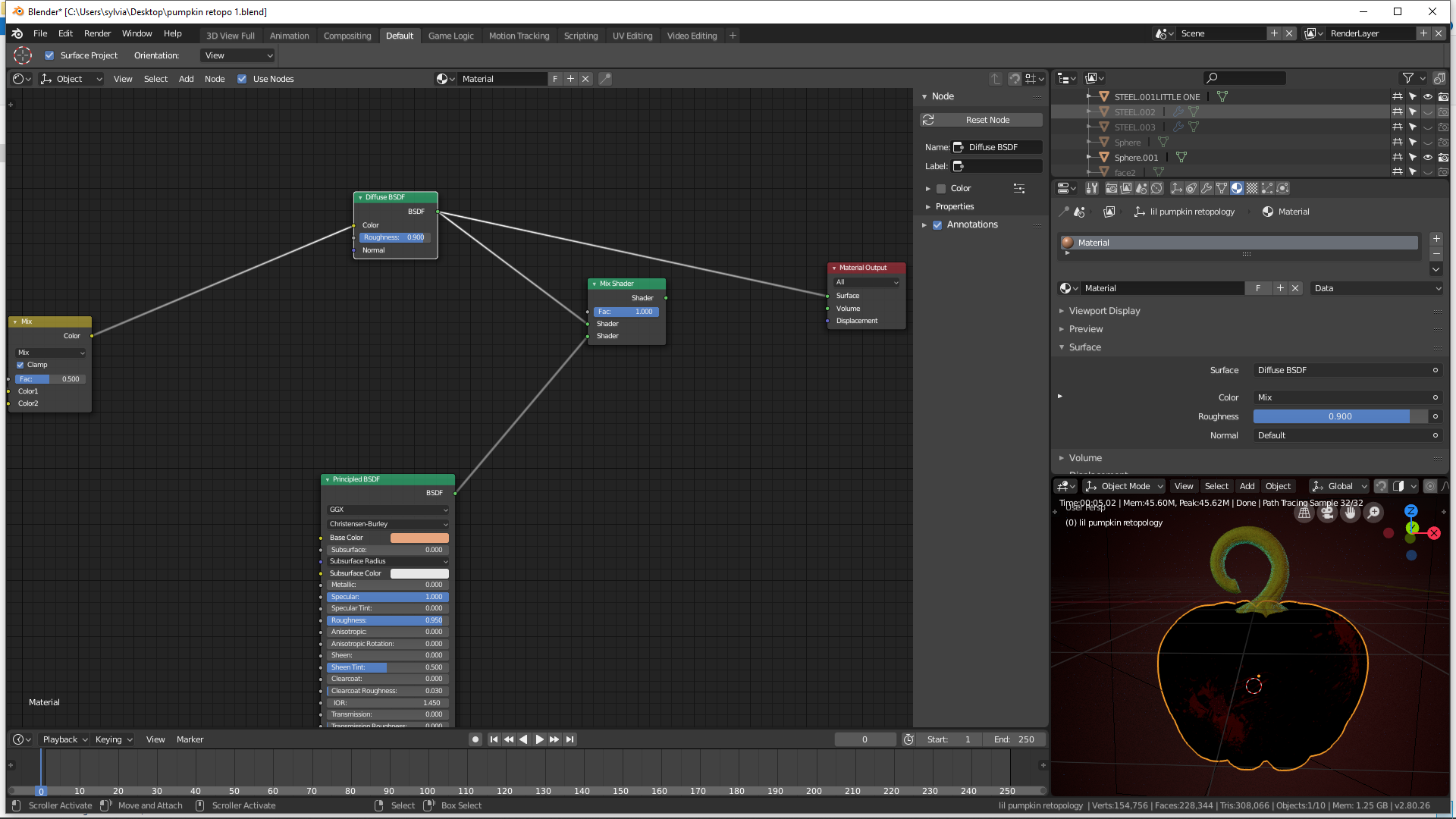Viewport: 1456px width, 819px height.
Task: Toggle camera view gizmo in viewport
Action: 1327,513
